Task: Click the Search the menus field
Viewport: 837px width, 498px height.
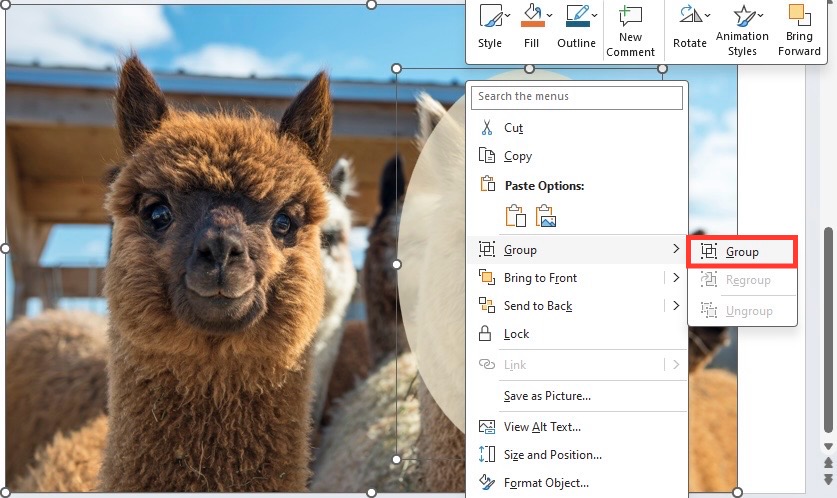Action: (577, 97)
